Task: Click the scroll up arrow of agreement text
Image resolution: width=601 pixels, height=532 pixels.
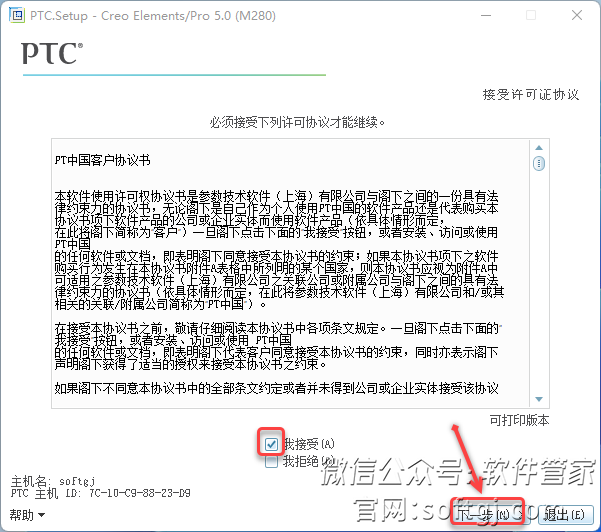Action: pos(539,148)
